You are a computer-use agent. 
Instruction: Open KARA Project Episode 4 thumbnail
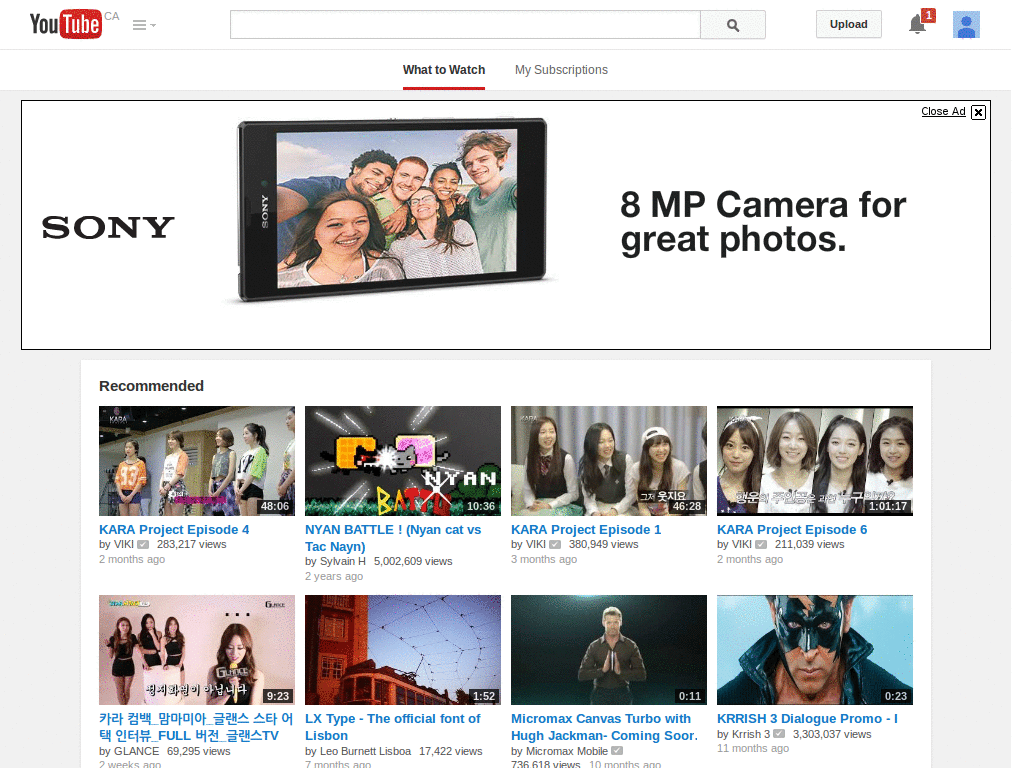[x=197, y=461]
